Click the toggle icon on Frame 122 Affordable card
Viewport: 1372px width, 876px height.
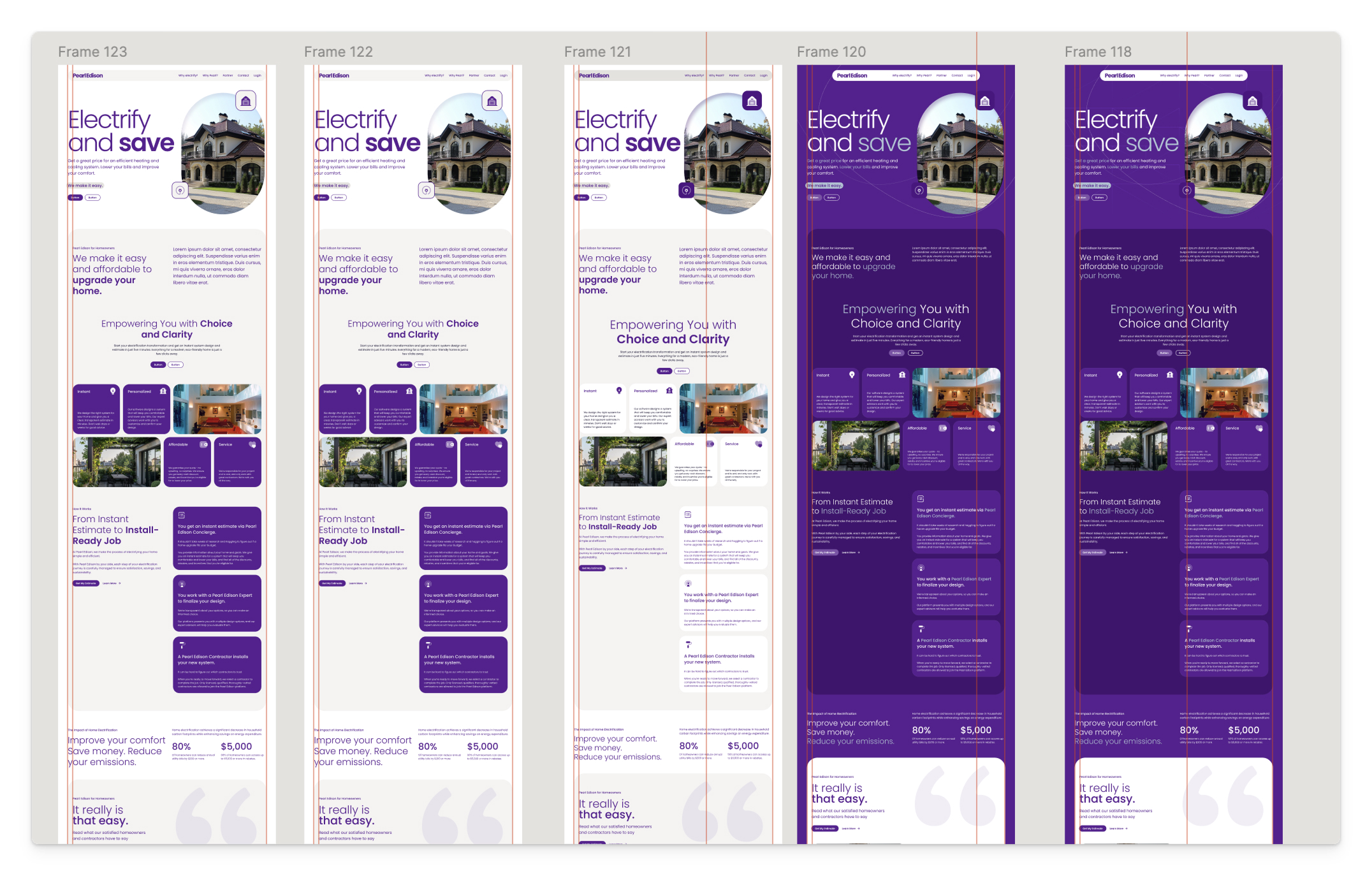pyautogui.click(x=449, y=444)
